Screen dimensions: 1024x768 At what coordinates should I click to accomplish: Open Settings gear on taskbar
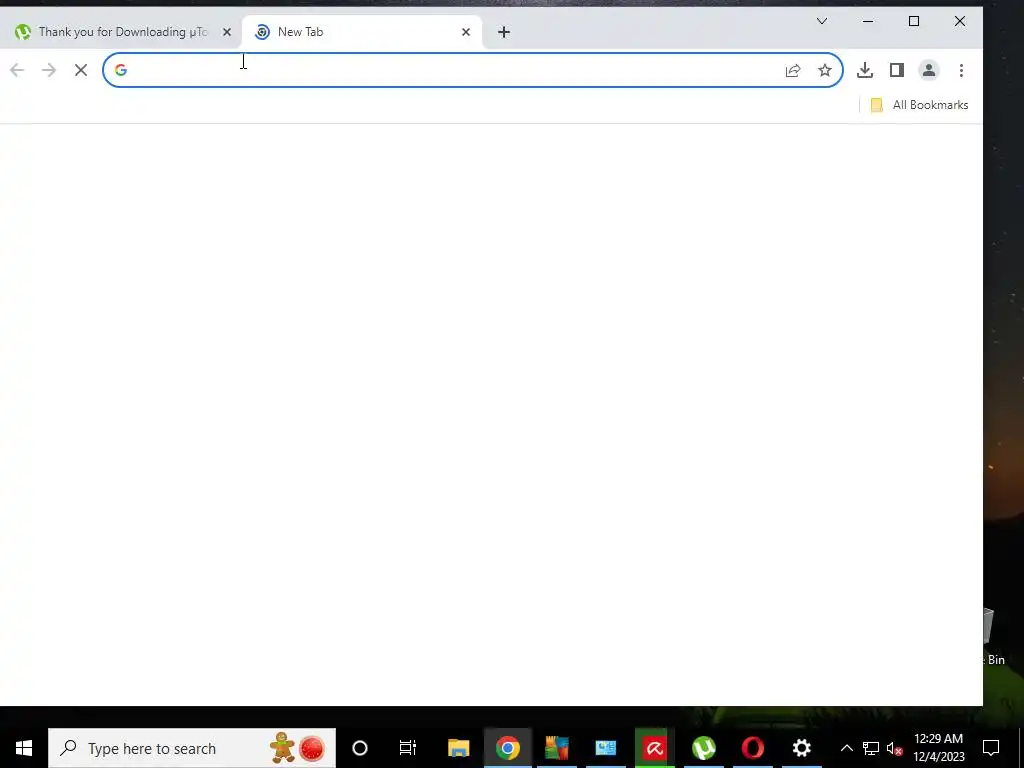(801, 748)
